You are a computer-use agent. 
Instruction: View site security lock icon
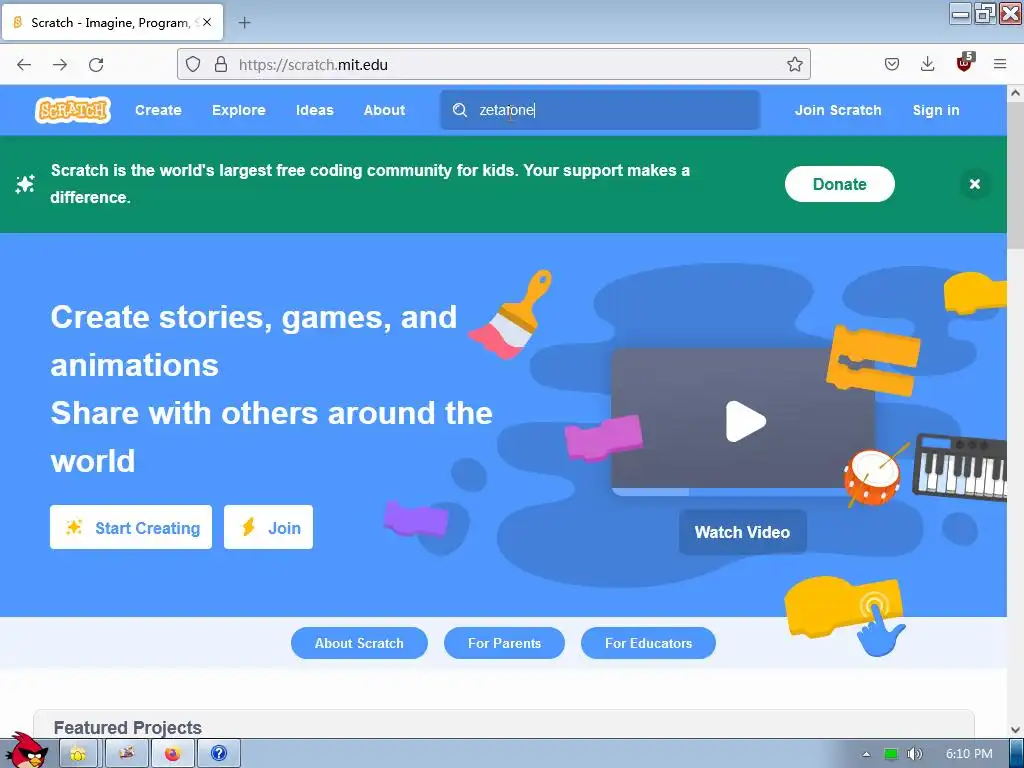[x=221, y=64]
